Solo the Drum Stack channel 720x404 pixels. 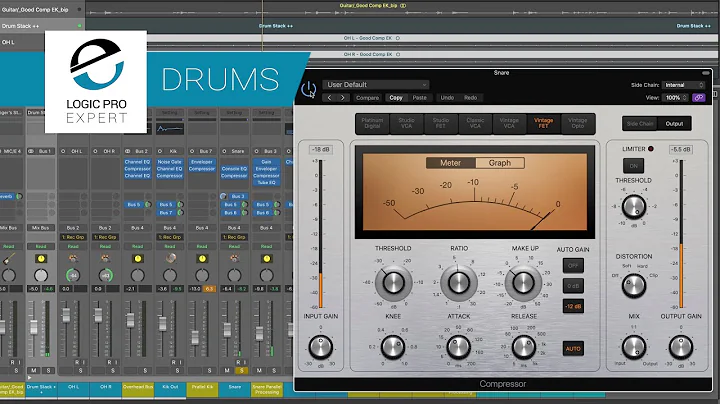click(48, 370)
